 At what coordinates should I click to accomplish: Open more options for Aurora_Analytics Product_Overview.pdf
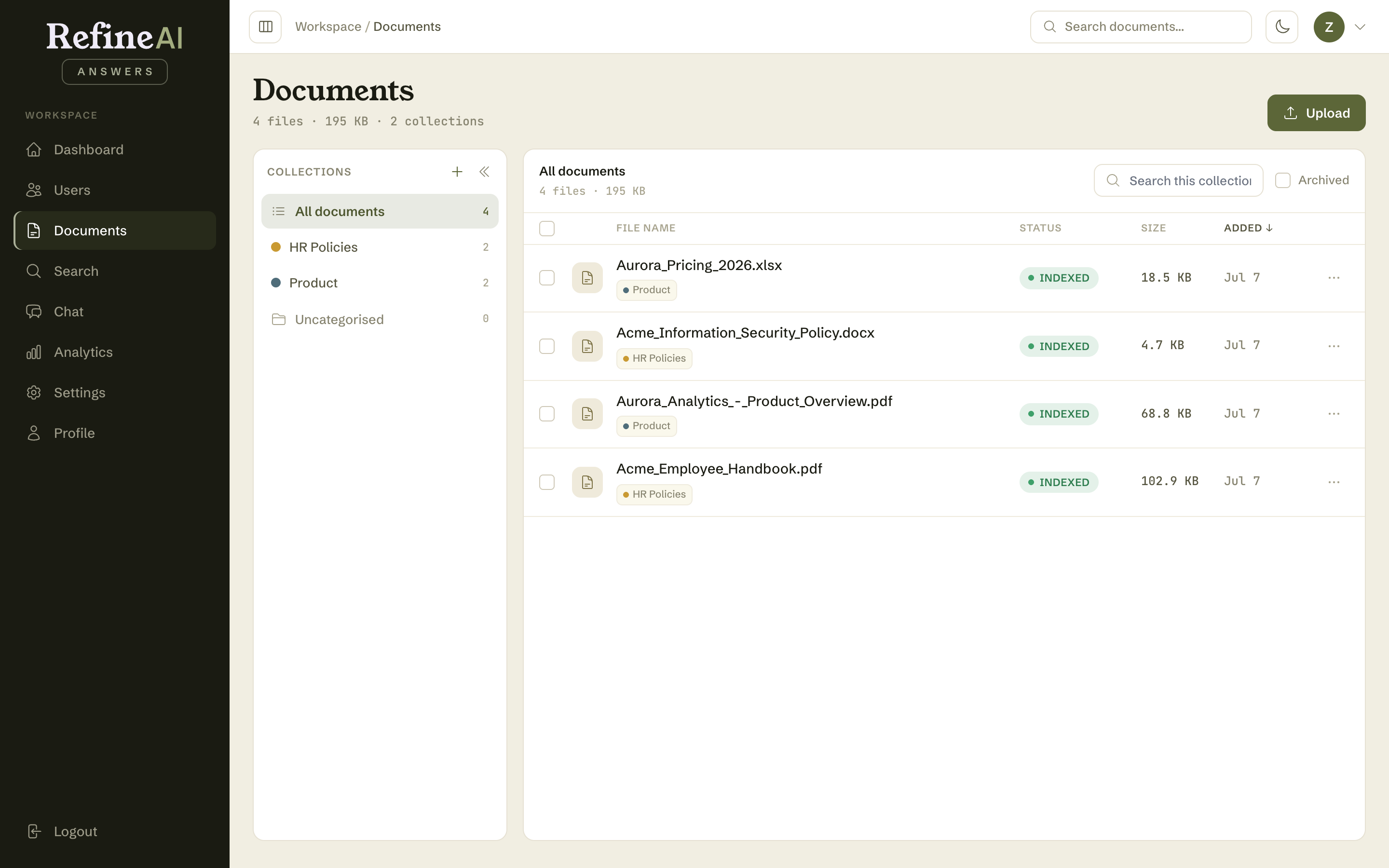pyautogui.click(x=1334, y=414)
